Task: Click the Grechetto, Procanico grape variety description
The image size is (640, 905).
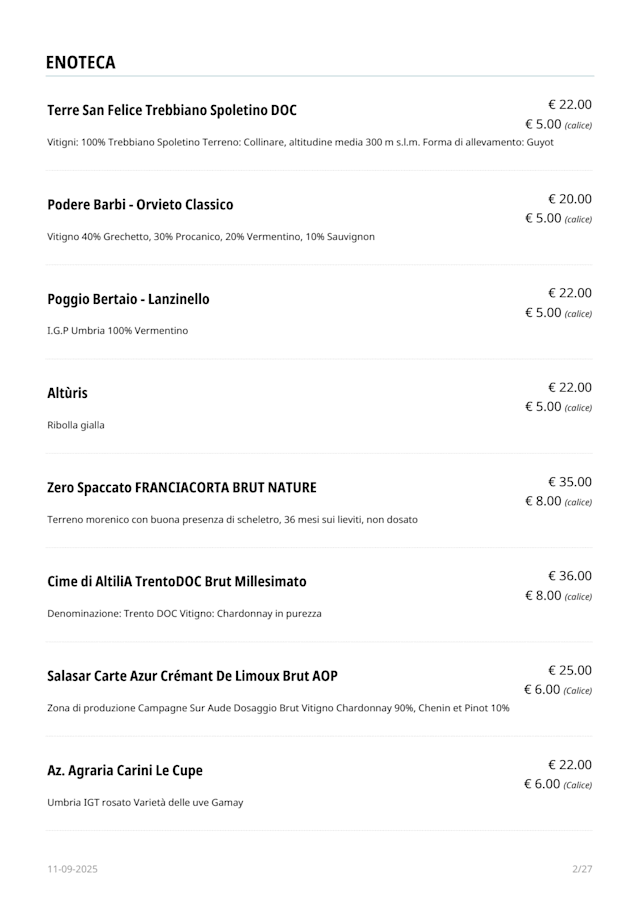Action: (x=211, y=237)
